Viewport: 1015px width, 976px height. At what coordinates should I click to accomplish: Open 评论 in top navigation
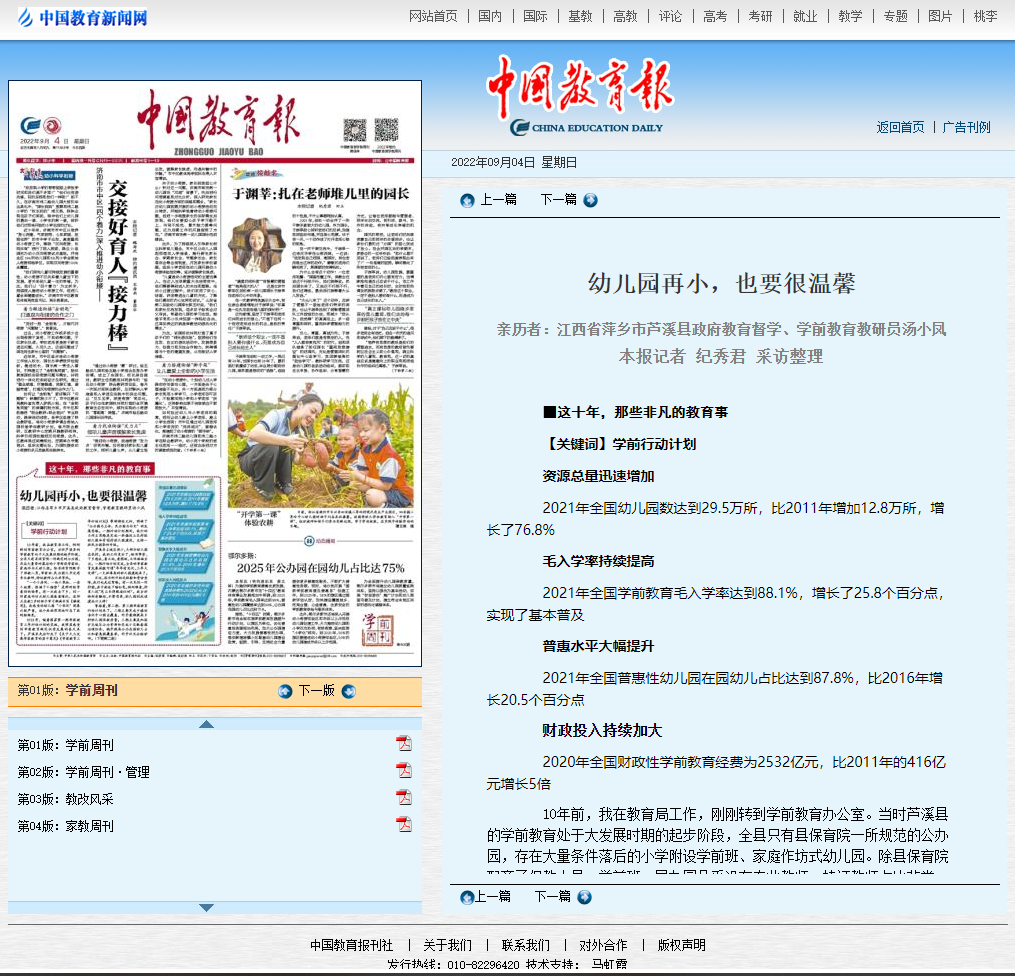click(671, 16)
